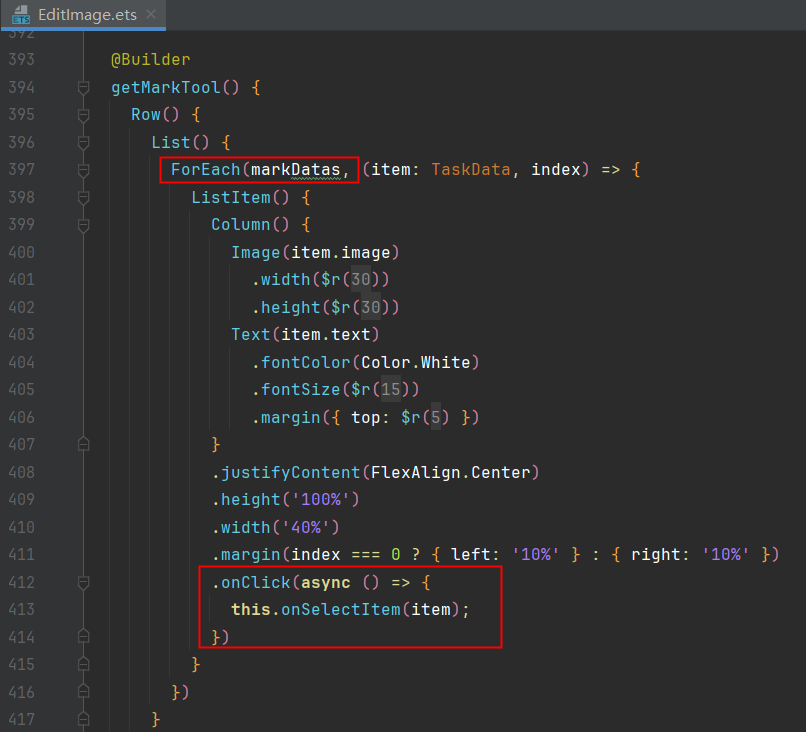
Task: Fold the onClick handler at line 412
Action: point(84,581)
